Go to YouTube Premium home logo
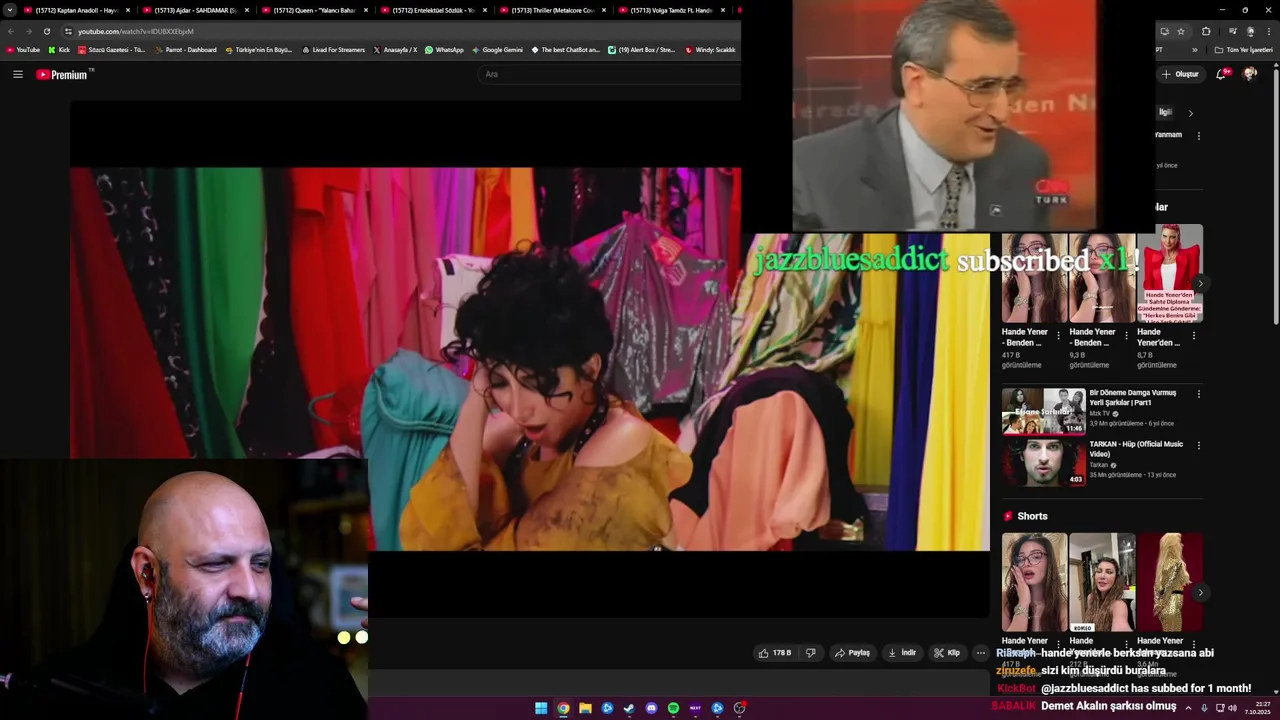 [62, 74]
